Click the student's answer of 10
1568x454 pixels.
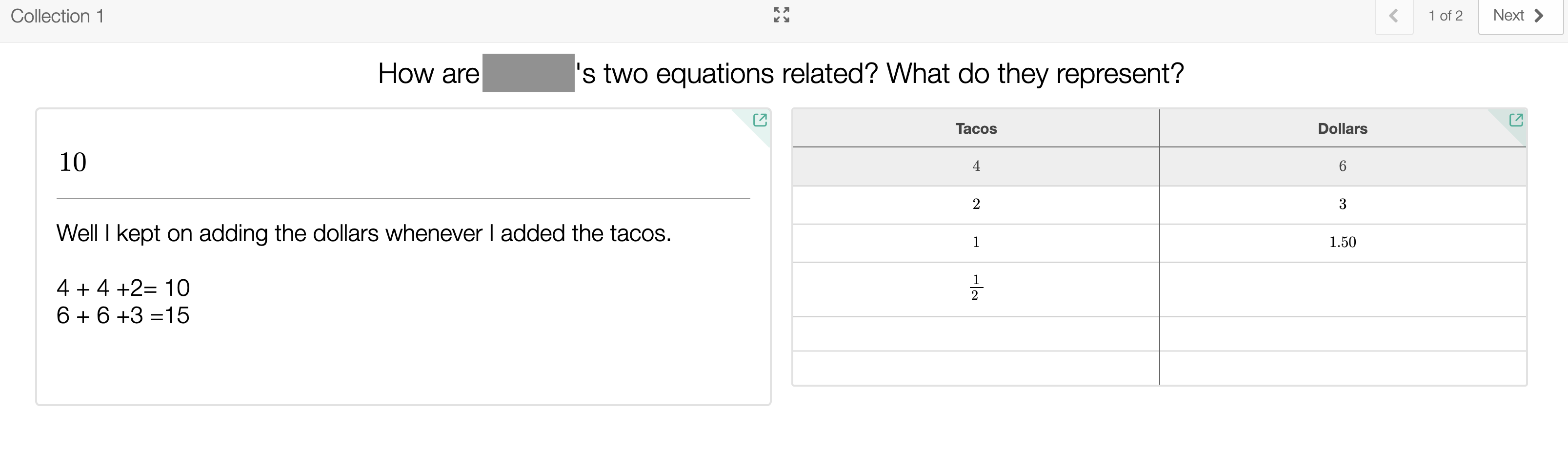(72, 162)
